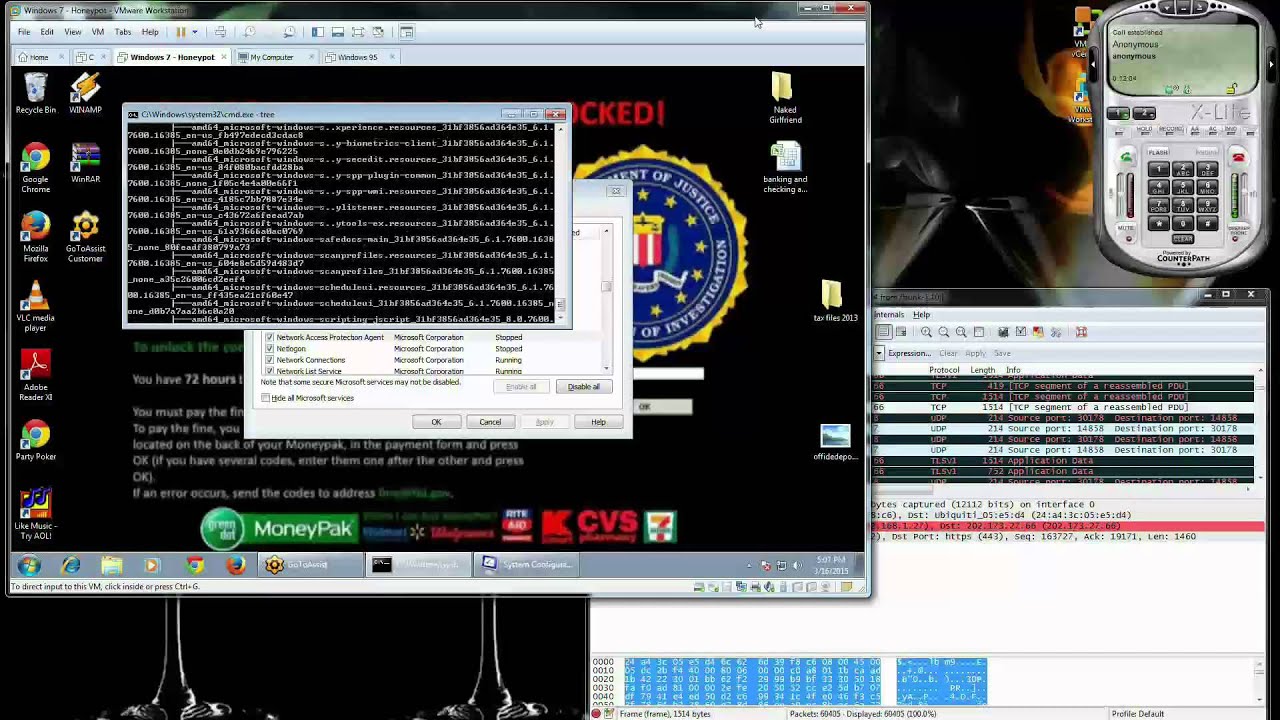Click X-Lite red hang up button
Image resolution: width=1280 pixels, height=720 pixels.
click(1238, 157)
